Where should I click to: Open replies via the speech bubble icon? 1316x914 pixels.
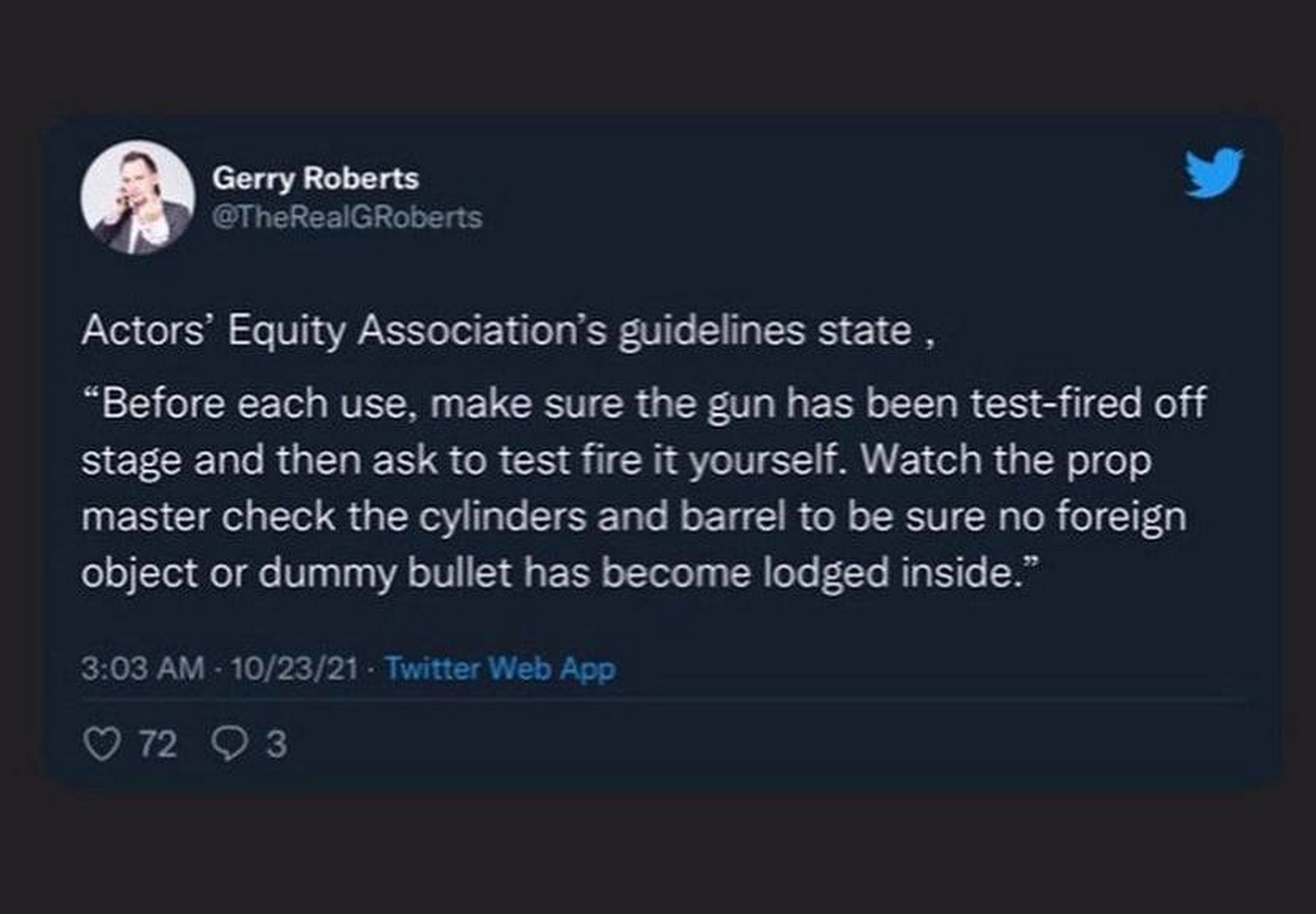point(230,745)
